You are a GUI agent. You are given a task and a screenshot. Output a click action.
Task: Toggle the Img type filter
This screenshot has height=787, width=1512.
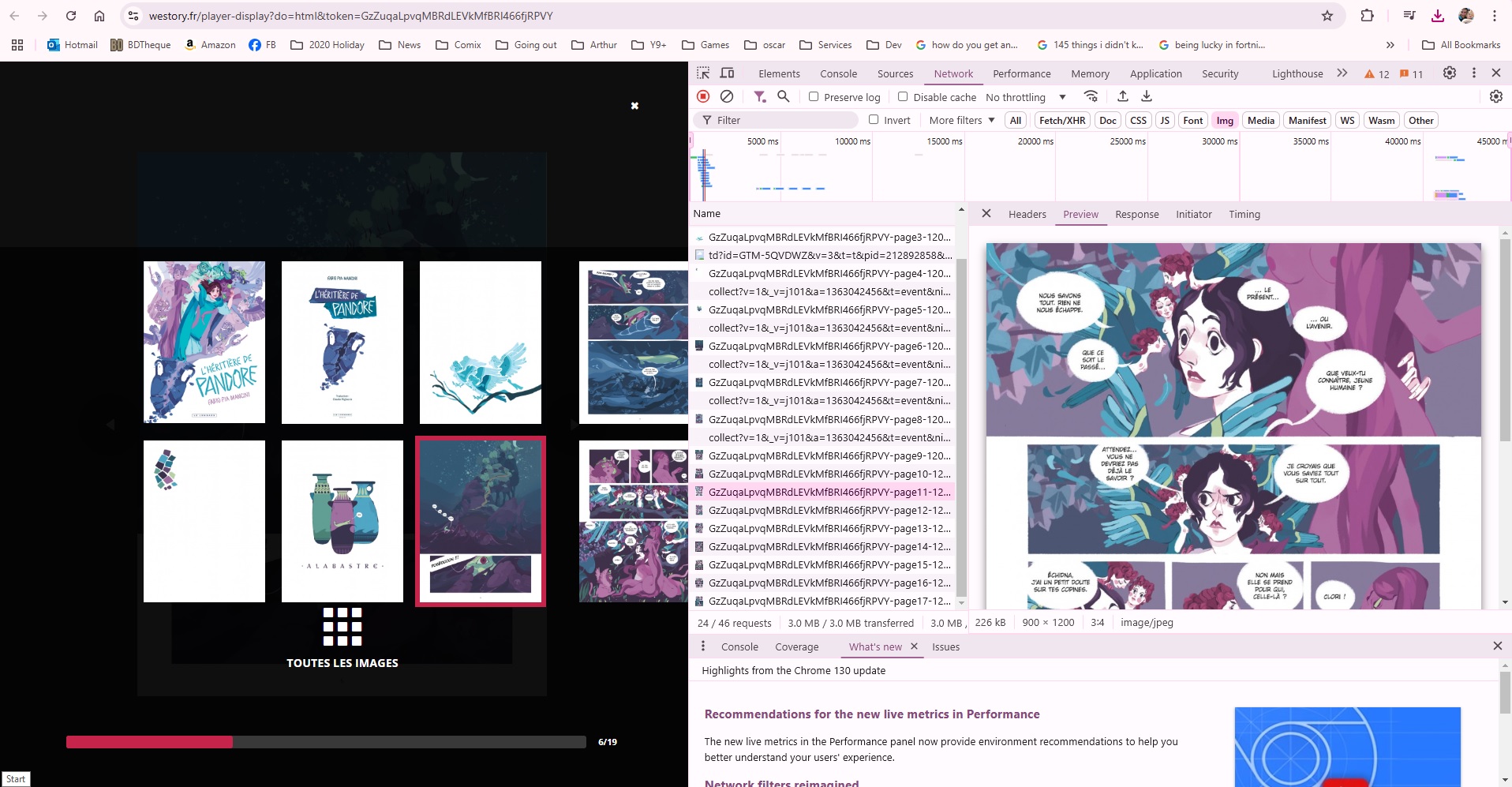pyautogui.click(x=1225, y=120)
